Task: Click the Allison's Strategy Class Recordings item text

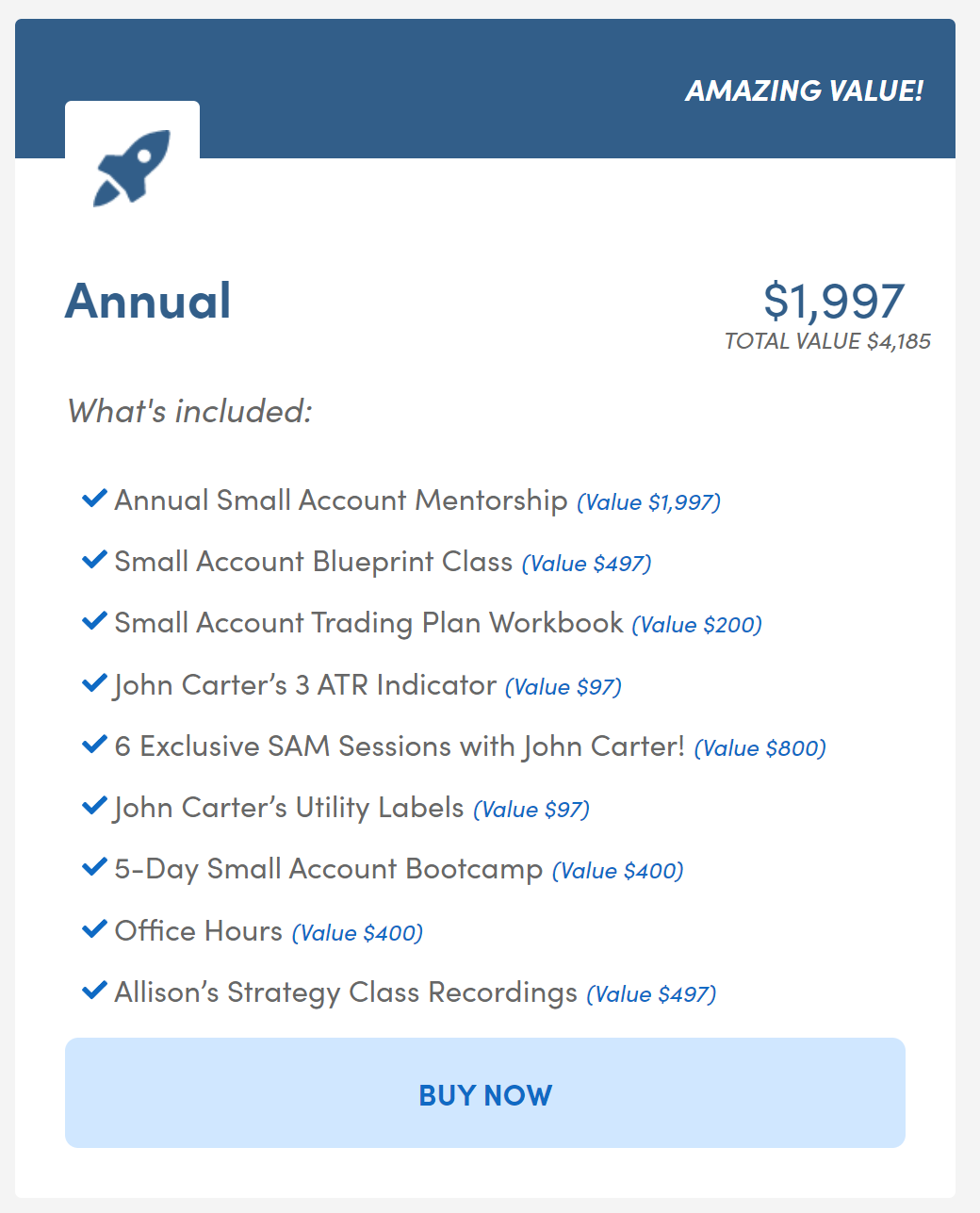Action: [346, 992]
